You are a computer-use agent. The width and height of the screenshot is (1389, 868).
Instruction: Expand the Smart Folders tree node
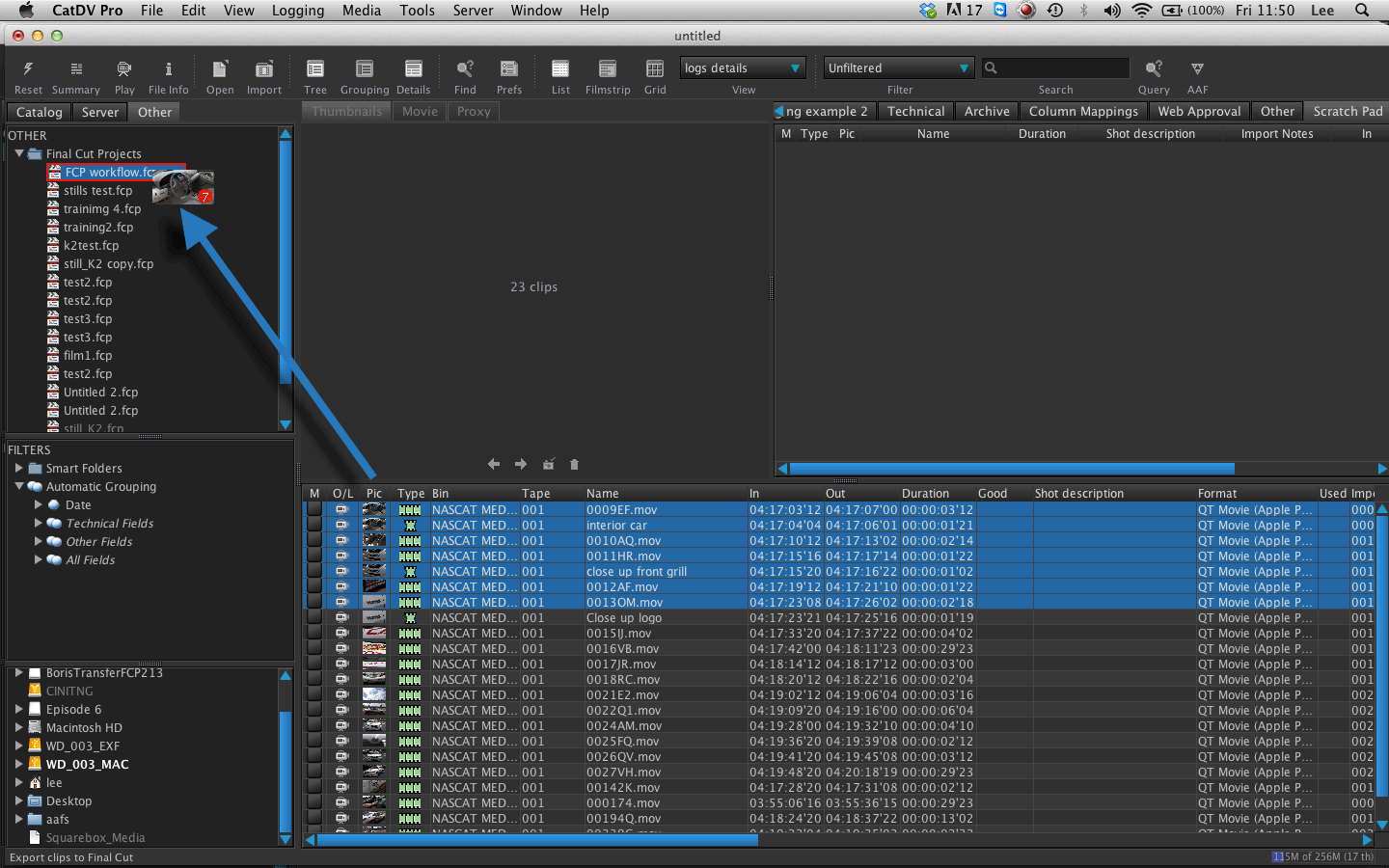coord(19,469)
